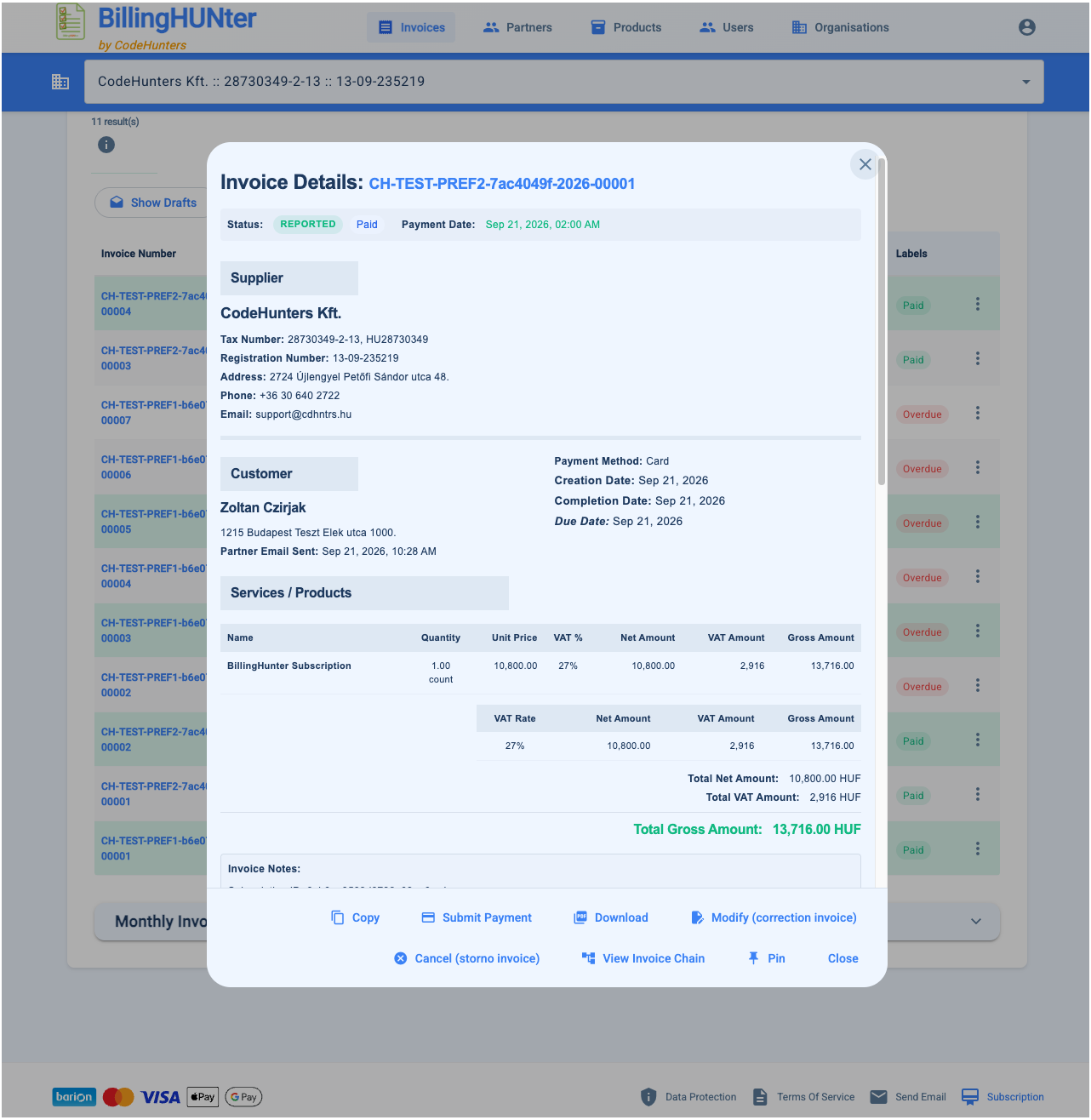Click the REPORTED status badge
Viewport: 1091px width, 1120px height.
point(308,225)
